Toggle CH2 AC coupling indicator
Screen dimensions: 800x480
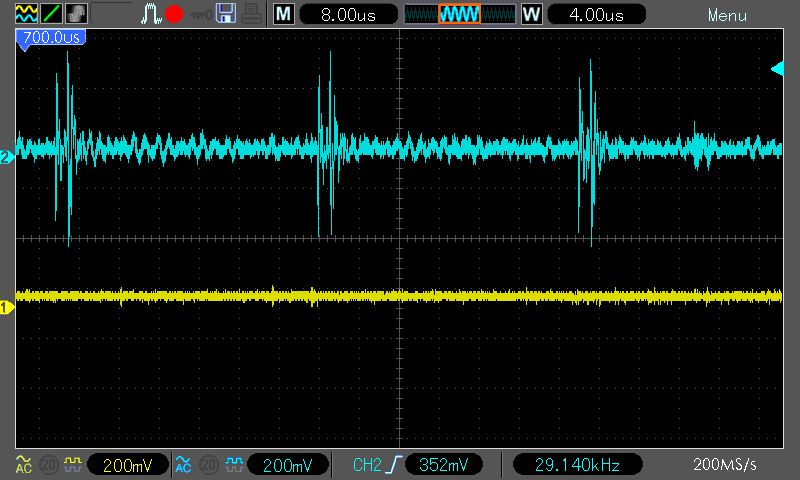point(183,464)
